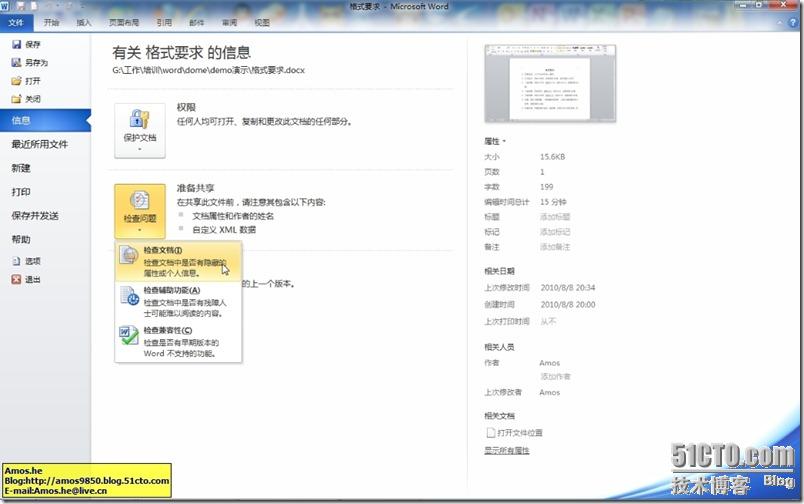Click the document preview thumbnail
The width and height of the screenshot is (804, 504).
coord(550,84)
